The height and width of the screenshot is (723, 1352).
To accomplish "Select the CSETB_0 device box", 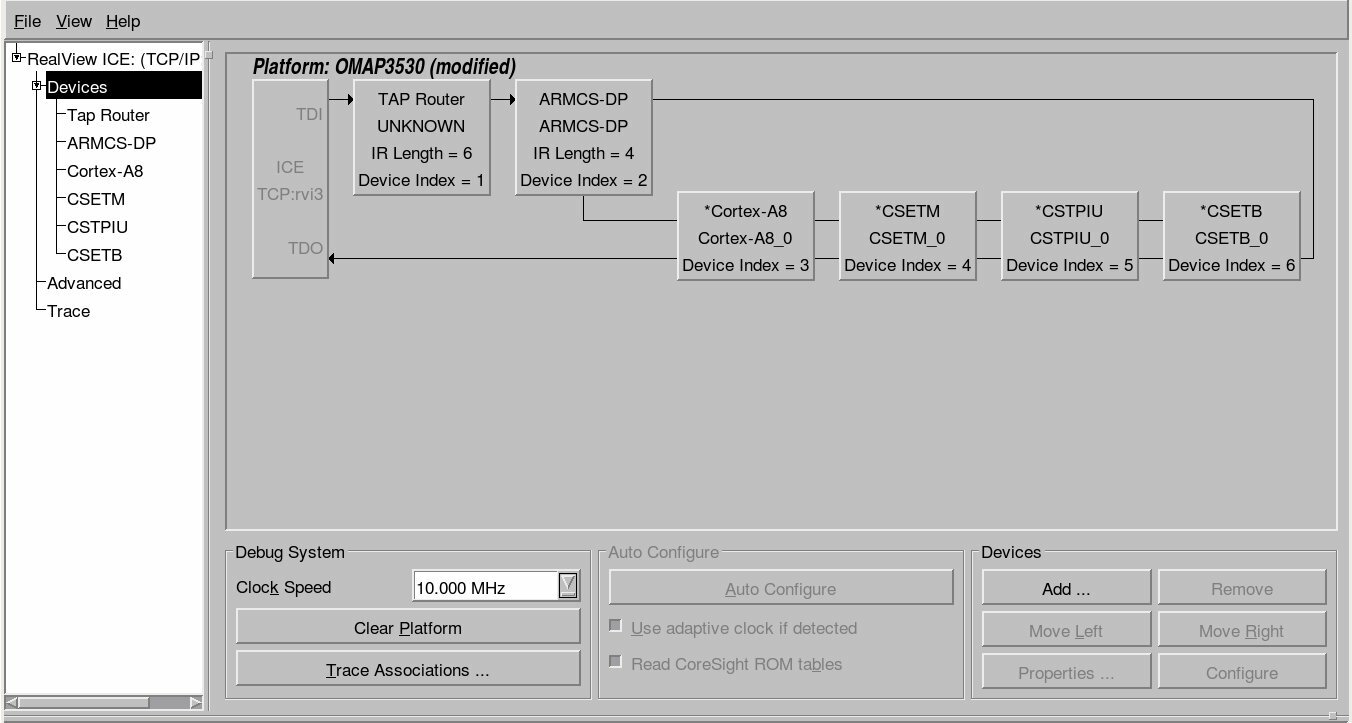I will tap(1231, 237).
